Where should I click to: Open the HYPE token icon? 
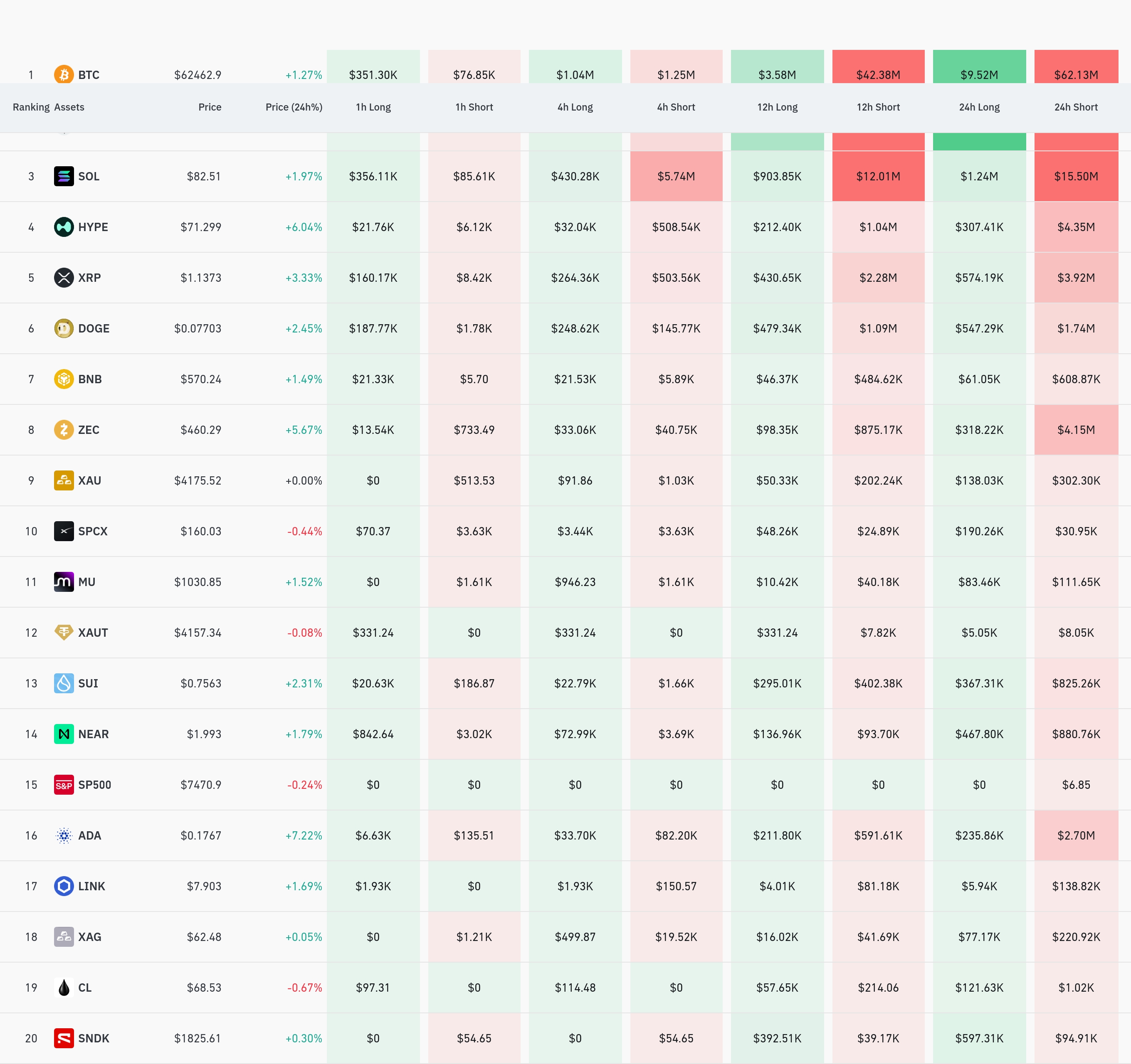(64, 227)
